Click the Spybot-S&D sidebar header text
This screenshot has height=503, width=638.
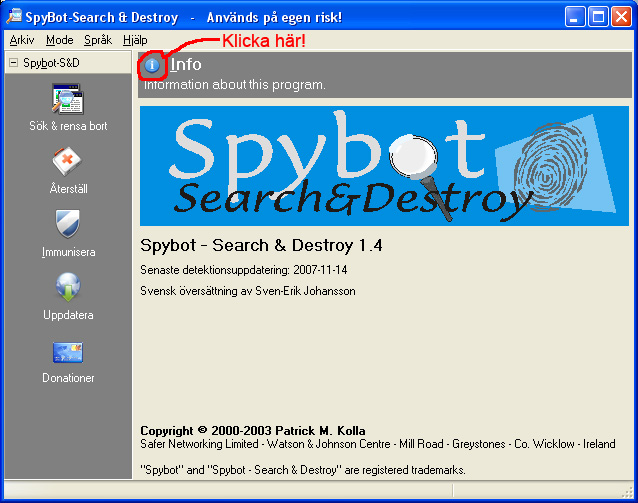click(51, 63)
